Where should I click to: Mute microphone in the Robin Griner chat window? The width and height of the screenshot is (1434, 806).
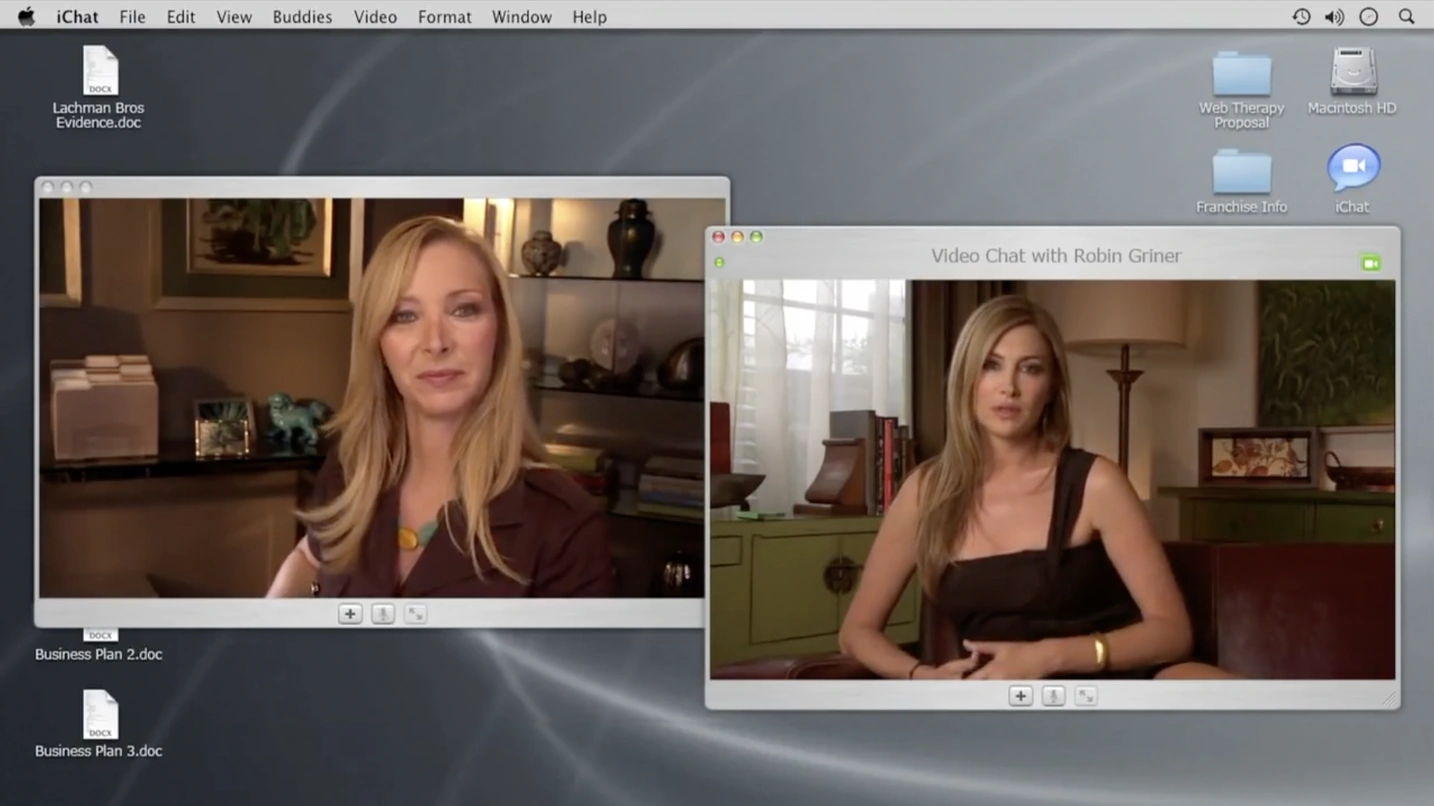(1053, 696)
